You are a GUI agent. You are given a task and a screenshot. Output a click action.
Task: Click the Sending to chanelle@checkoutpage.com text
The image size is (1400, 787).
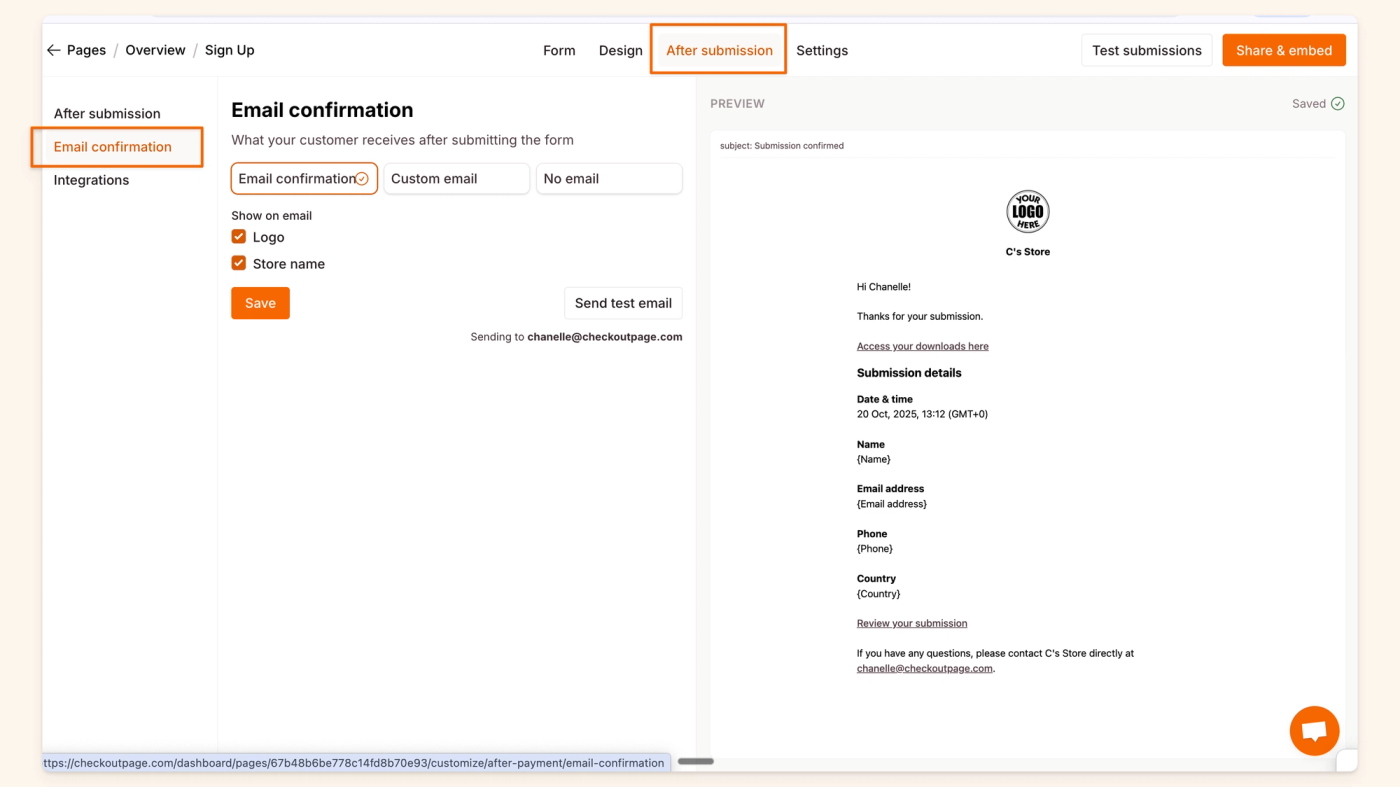(576, 337)
